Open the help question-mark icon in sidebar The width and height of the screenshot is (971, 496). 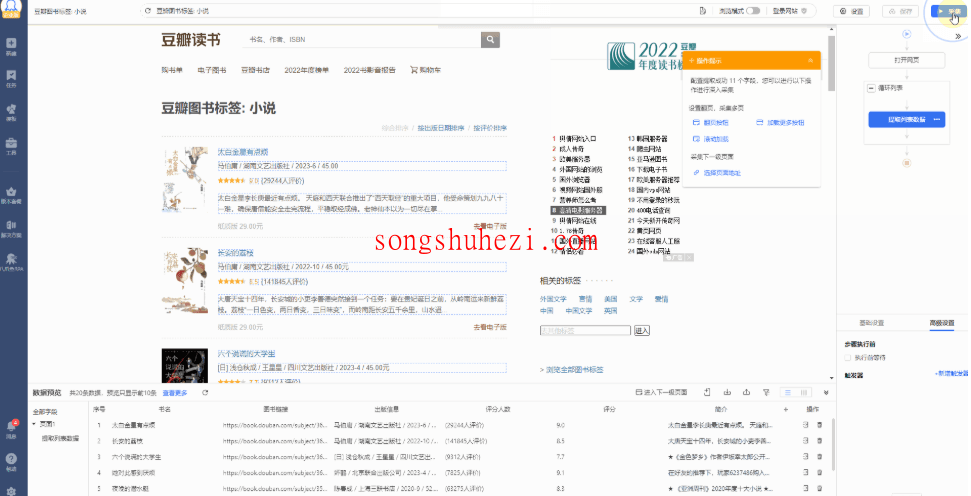11,459
